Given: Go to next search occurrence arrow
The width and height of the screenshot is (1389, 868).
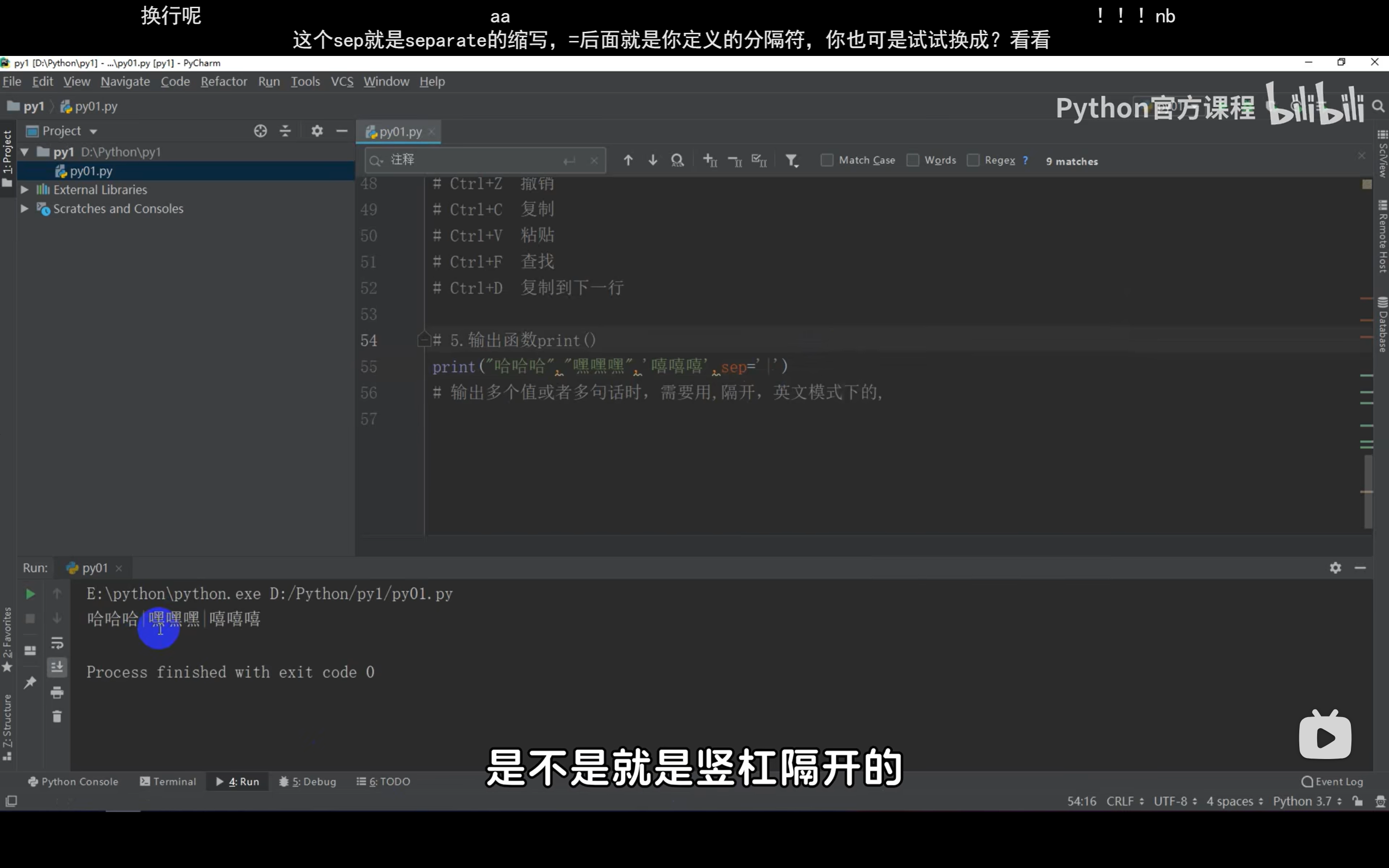Looking at the screenshot, I should (653, 160).
